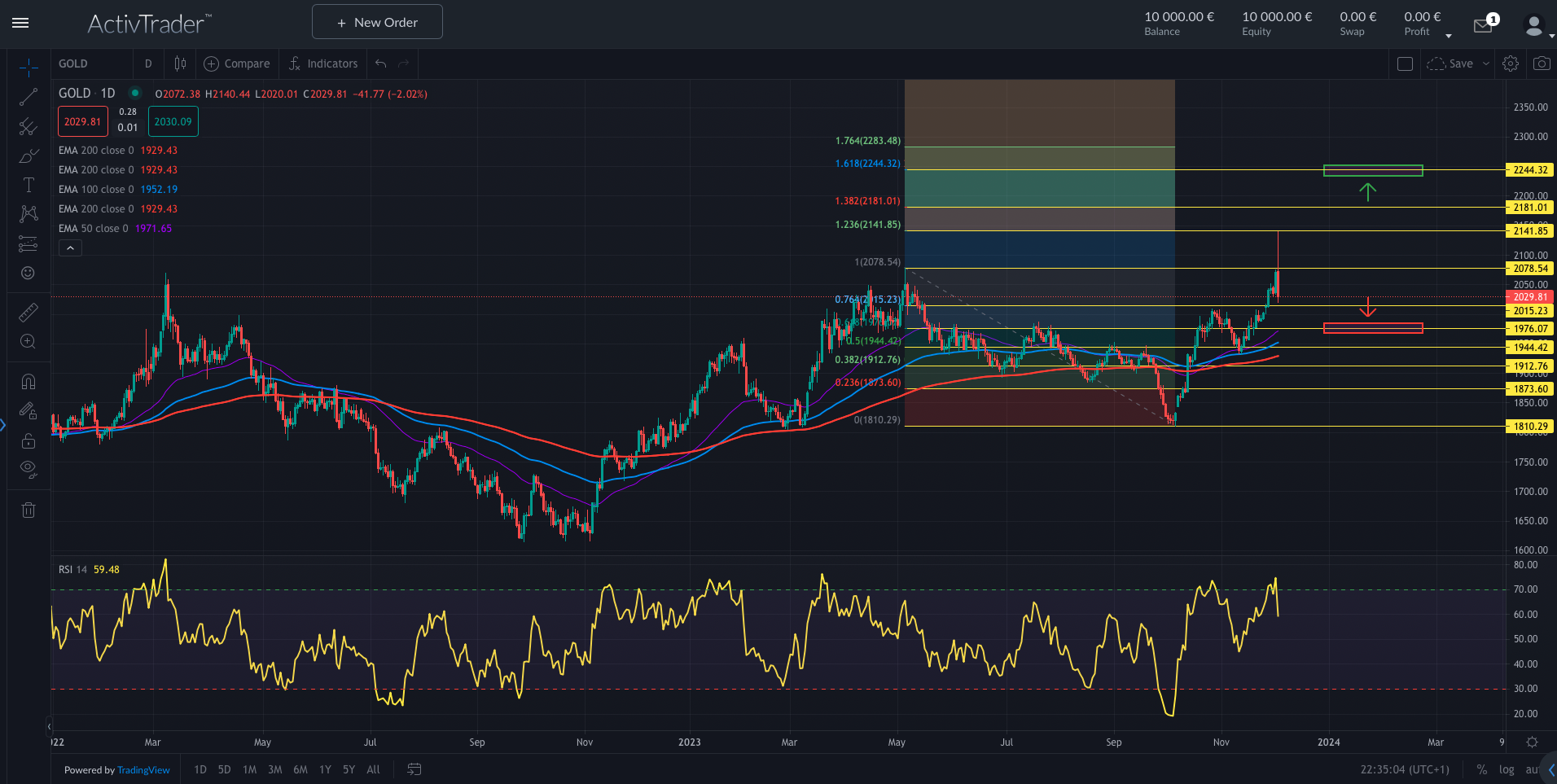Pick the brush drawing tool
Viewport: 1557px width, 784px height.
click(29, 155)
